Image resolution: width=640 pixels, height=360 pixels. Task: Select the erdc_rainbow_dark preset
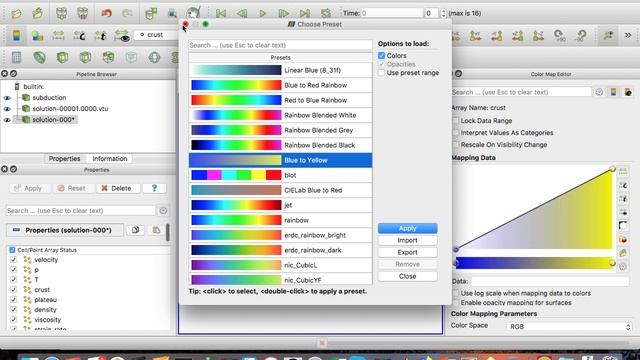pyautogui.click(x=280, y=250)
